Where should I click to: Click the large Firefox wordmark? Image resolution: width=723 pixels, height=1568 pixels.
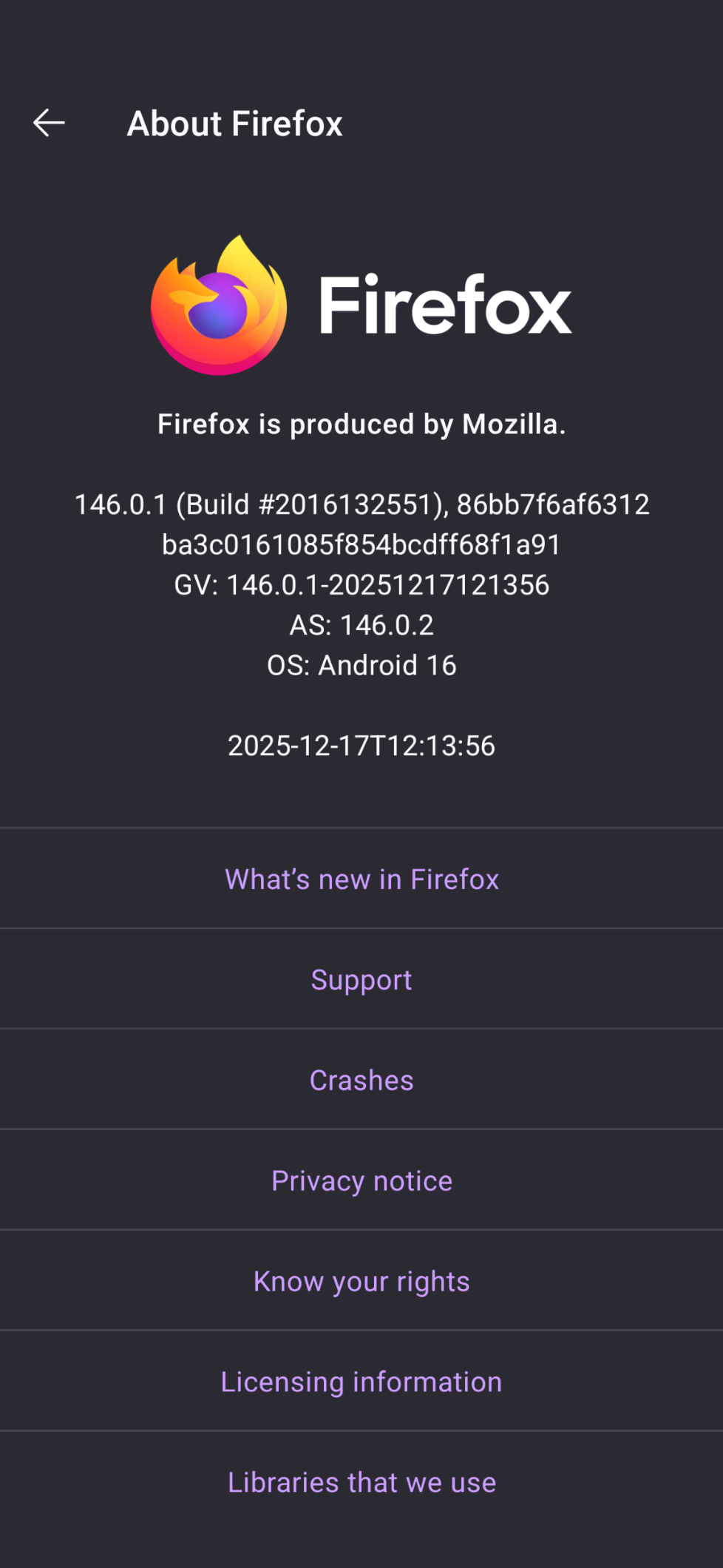(445, 305)
